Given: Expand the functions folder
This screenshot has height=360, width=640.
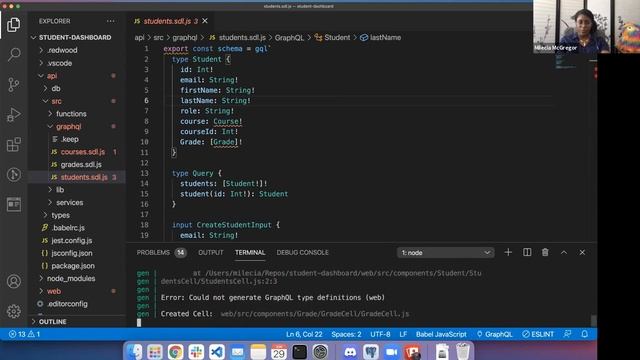Looking at the screenshot, I should coord(71,114).
